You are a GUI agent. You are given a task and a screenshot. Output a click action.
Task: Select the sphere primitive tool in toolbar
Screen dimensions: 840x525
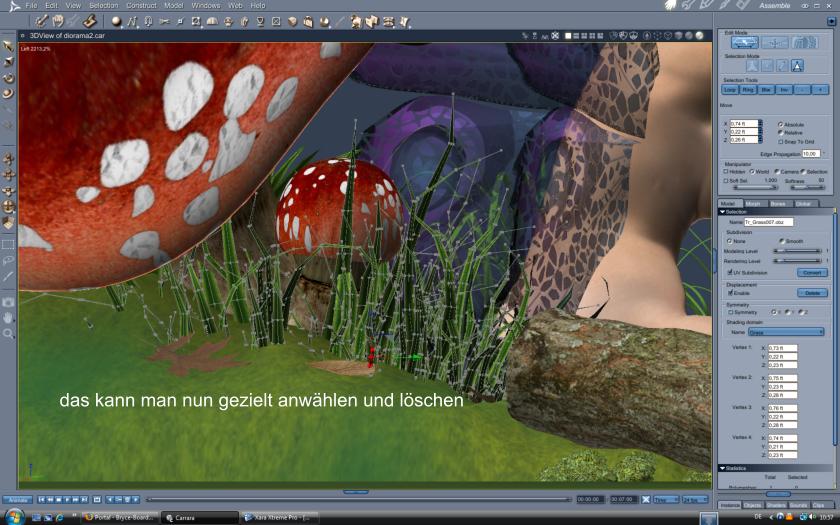(116, 21)
